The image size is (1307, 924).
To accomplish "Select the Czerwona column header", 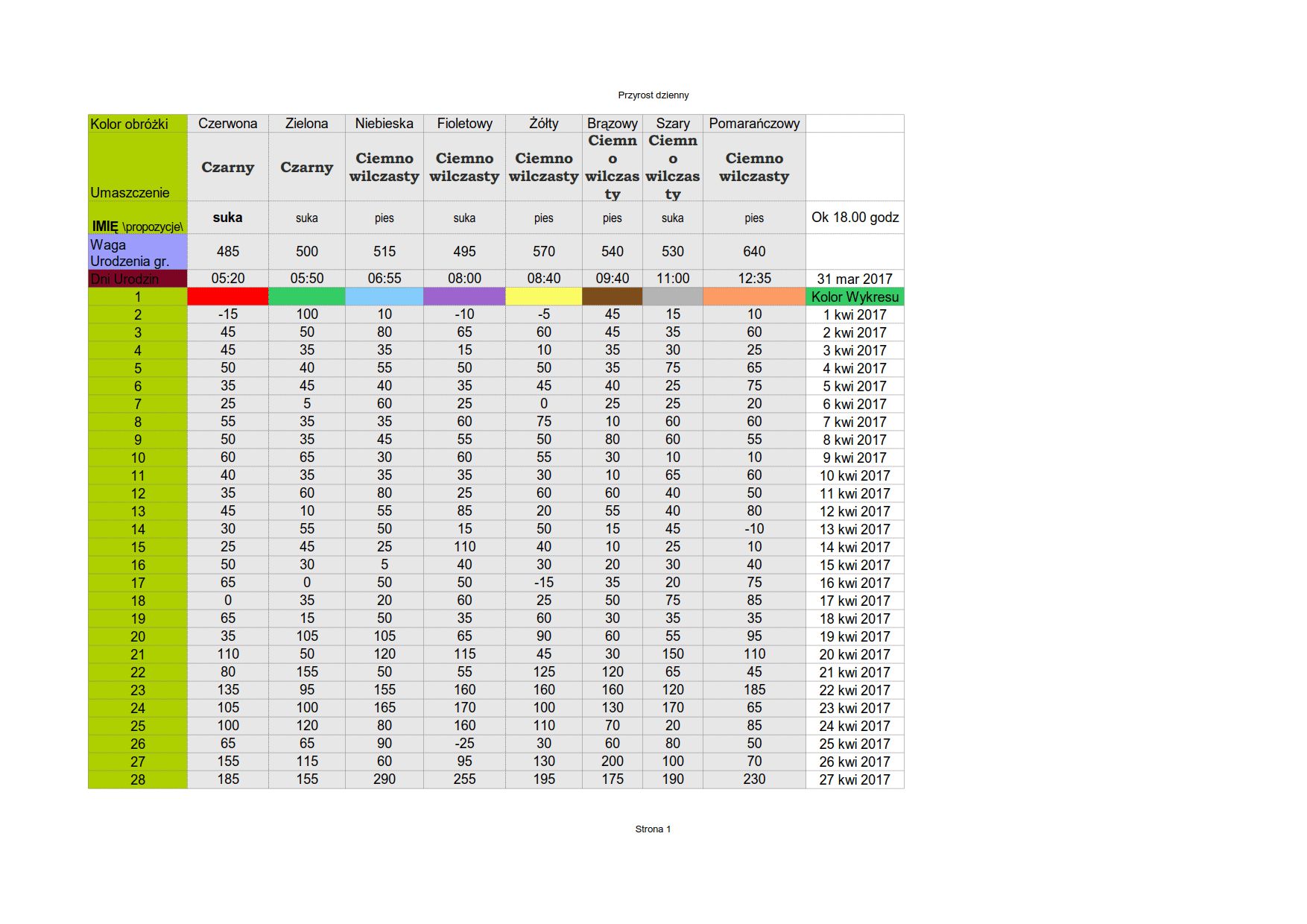I will [227, 124].
